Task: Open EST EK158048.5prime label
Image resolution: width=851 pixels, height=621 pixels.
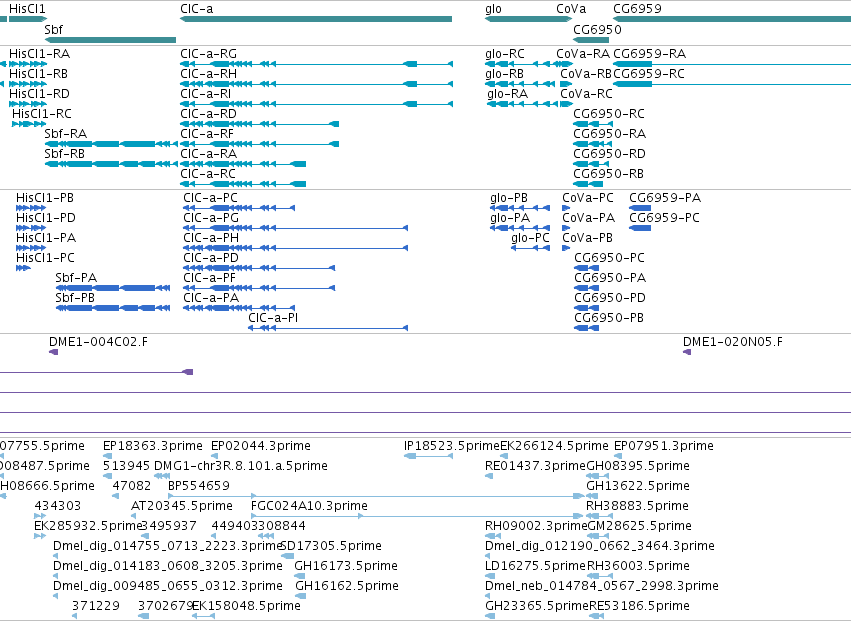Action: [x=246, y=606]
